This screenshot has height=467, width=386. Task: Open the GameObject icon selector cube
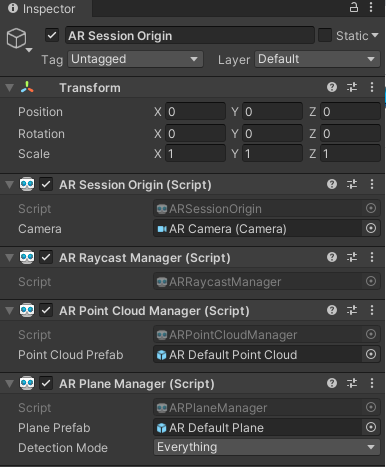pos(17,38)
